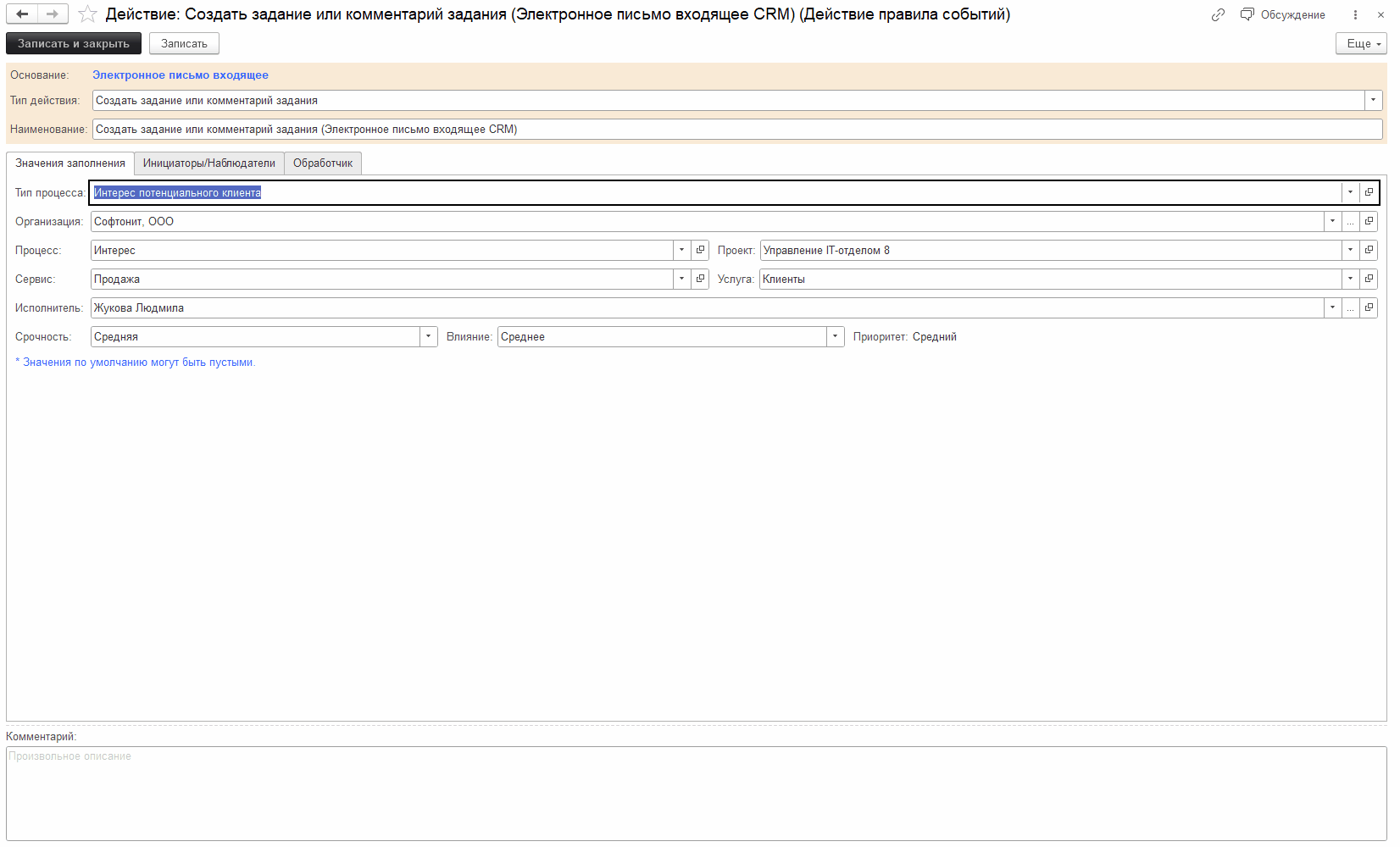The height and width of the screenshot is (847, 1400).
Task: Switch to the Инициаторы/Наблюдатели tab
Action: point(208,163)
